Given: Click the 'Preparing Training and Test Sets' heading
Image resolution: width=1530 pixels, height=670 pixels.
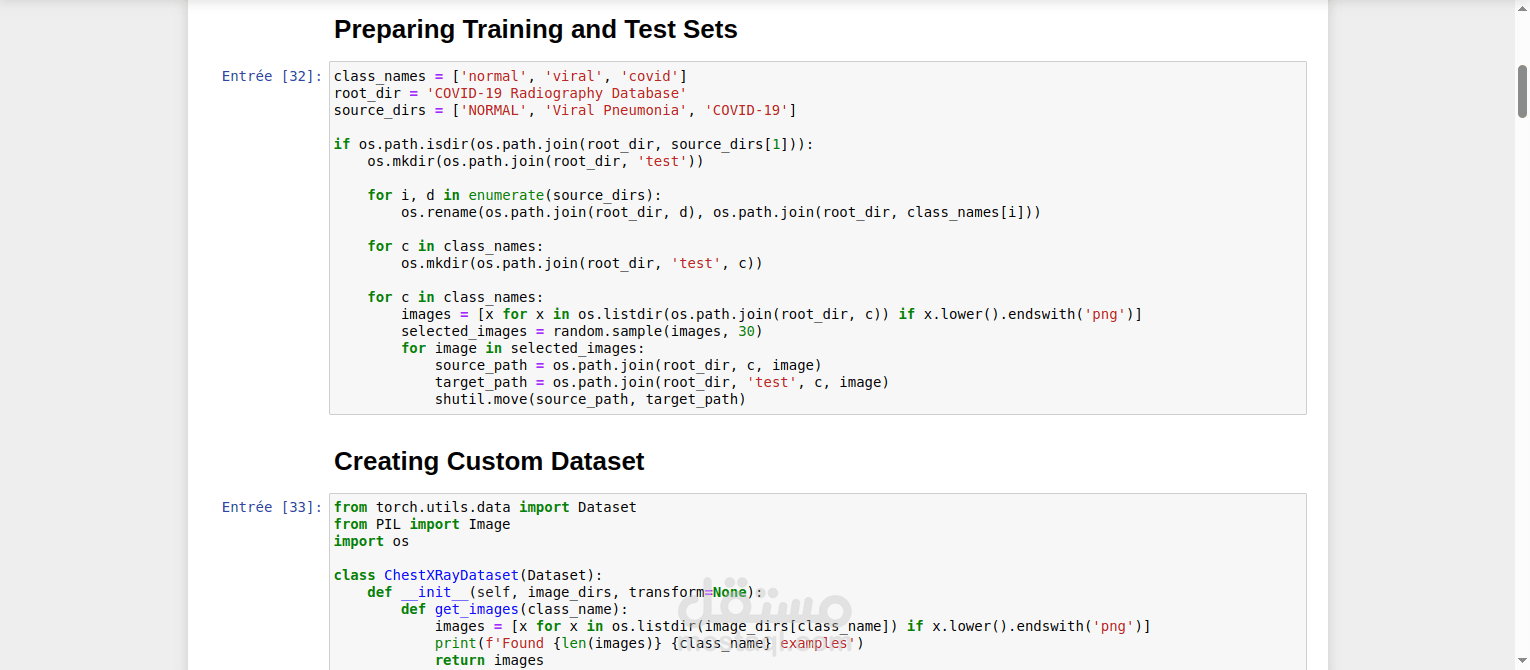Looking at the screenshot, I should click(x=536, y=30).
